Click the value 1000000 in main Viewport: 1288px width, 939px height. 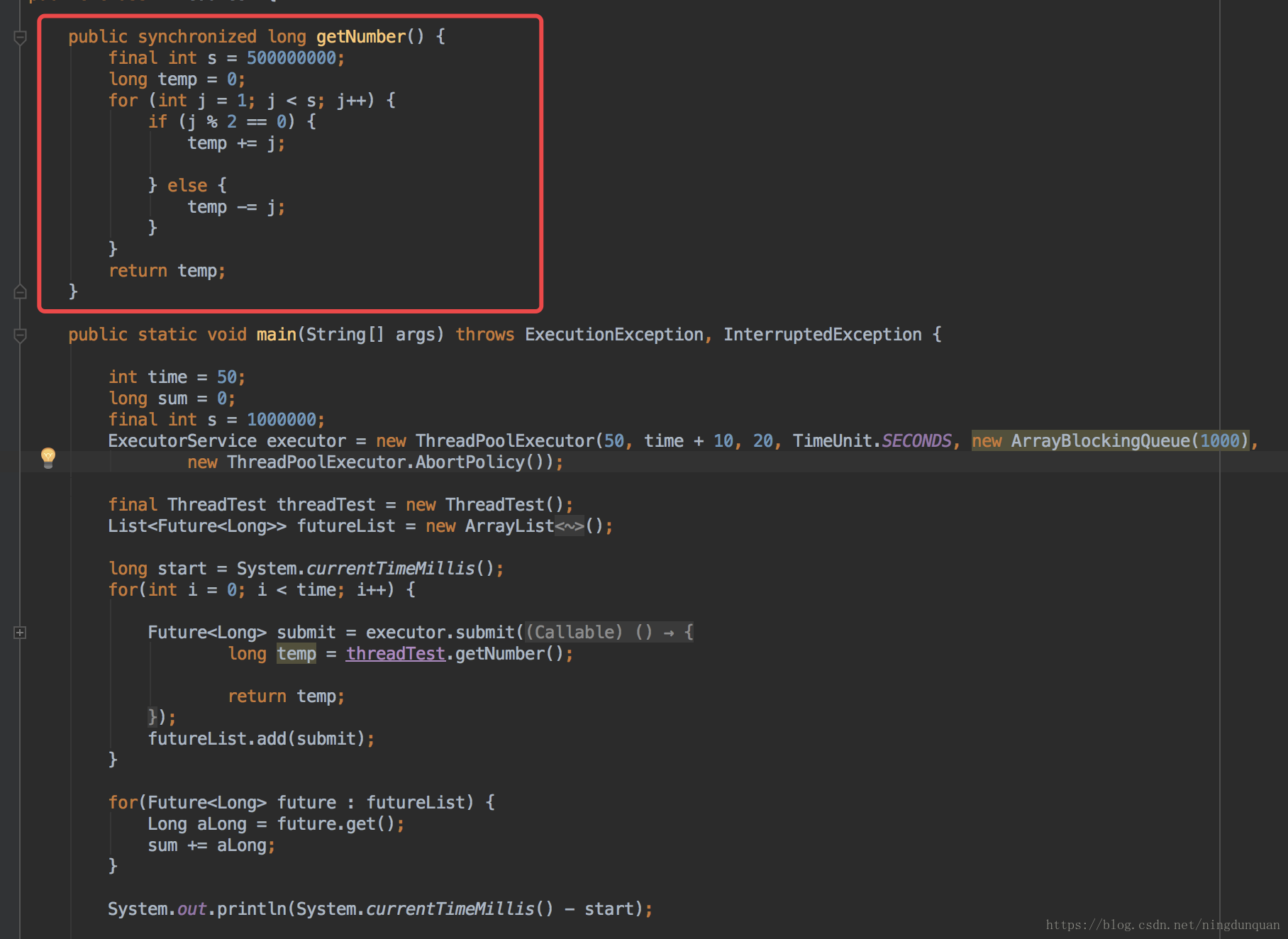click(282, 420)
